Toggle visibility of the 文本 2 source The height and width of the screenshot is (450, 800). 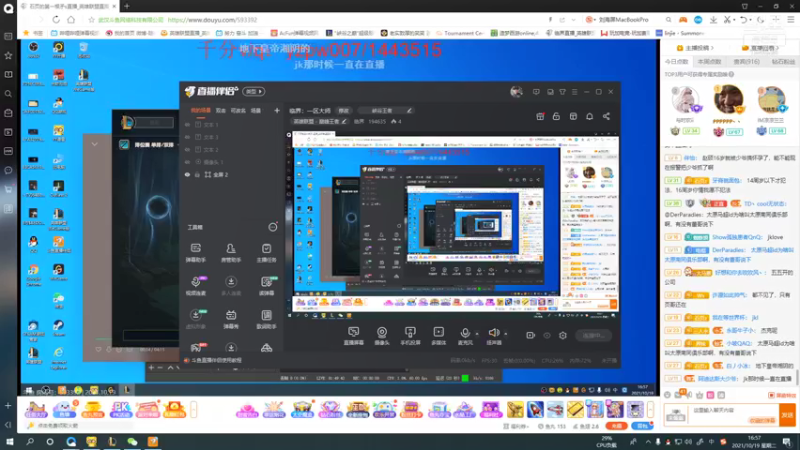click(187, 149)
